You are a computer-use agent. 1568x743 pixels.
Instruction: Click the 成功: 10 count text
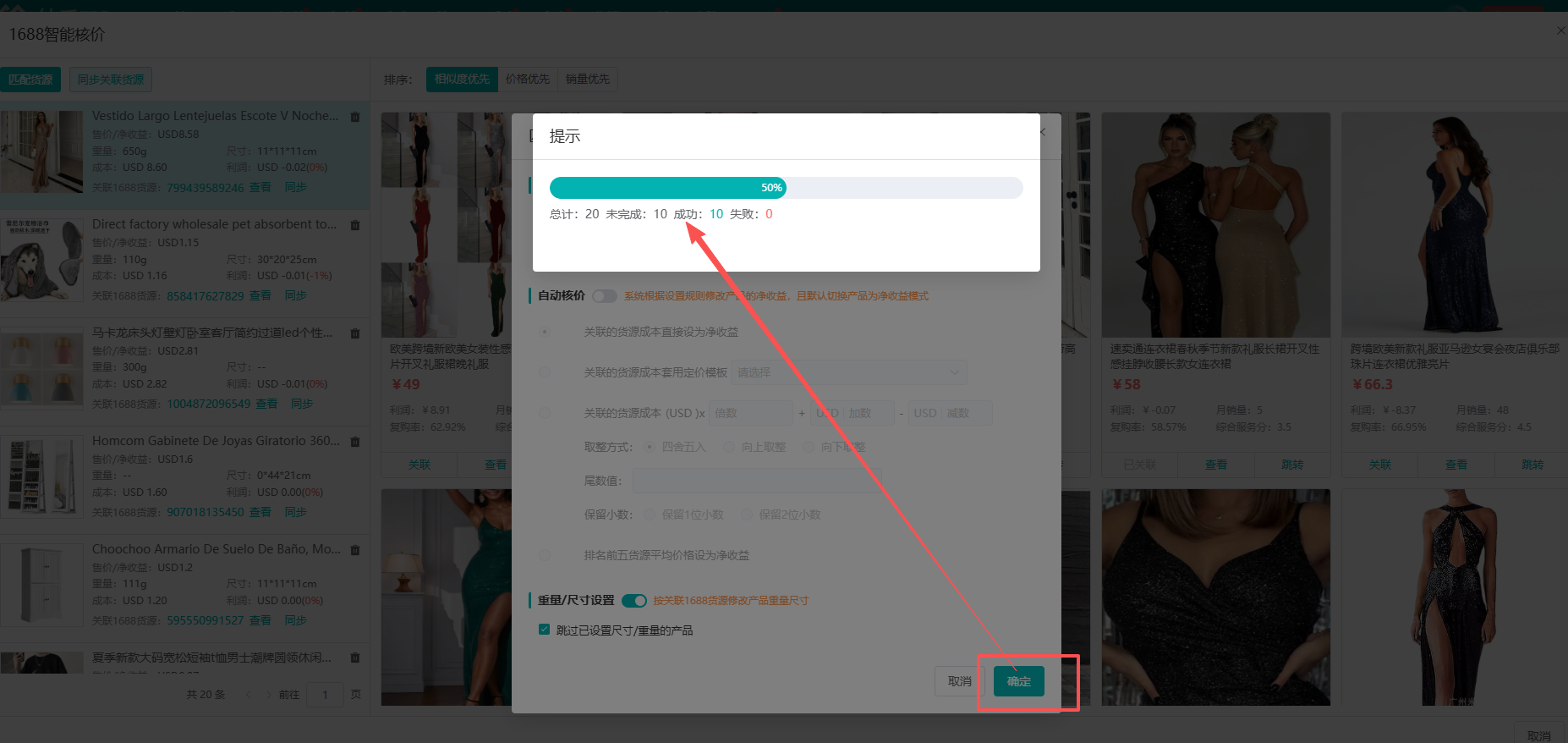[x=699, y=214]
